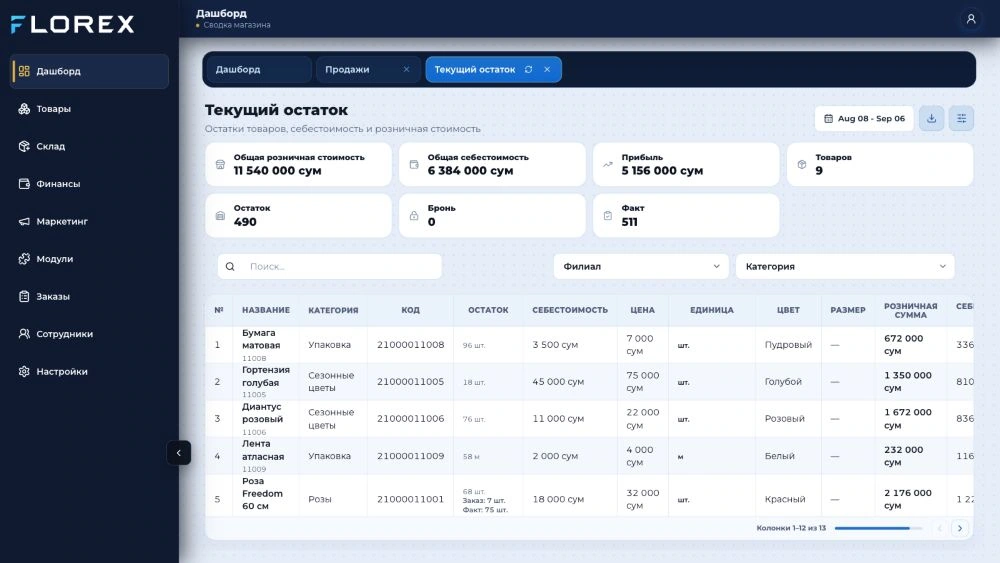
Task: Click the Факт clipboard icon
Action: point(608,216)
